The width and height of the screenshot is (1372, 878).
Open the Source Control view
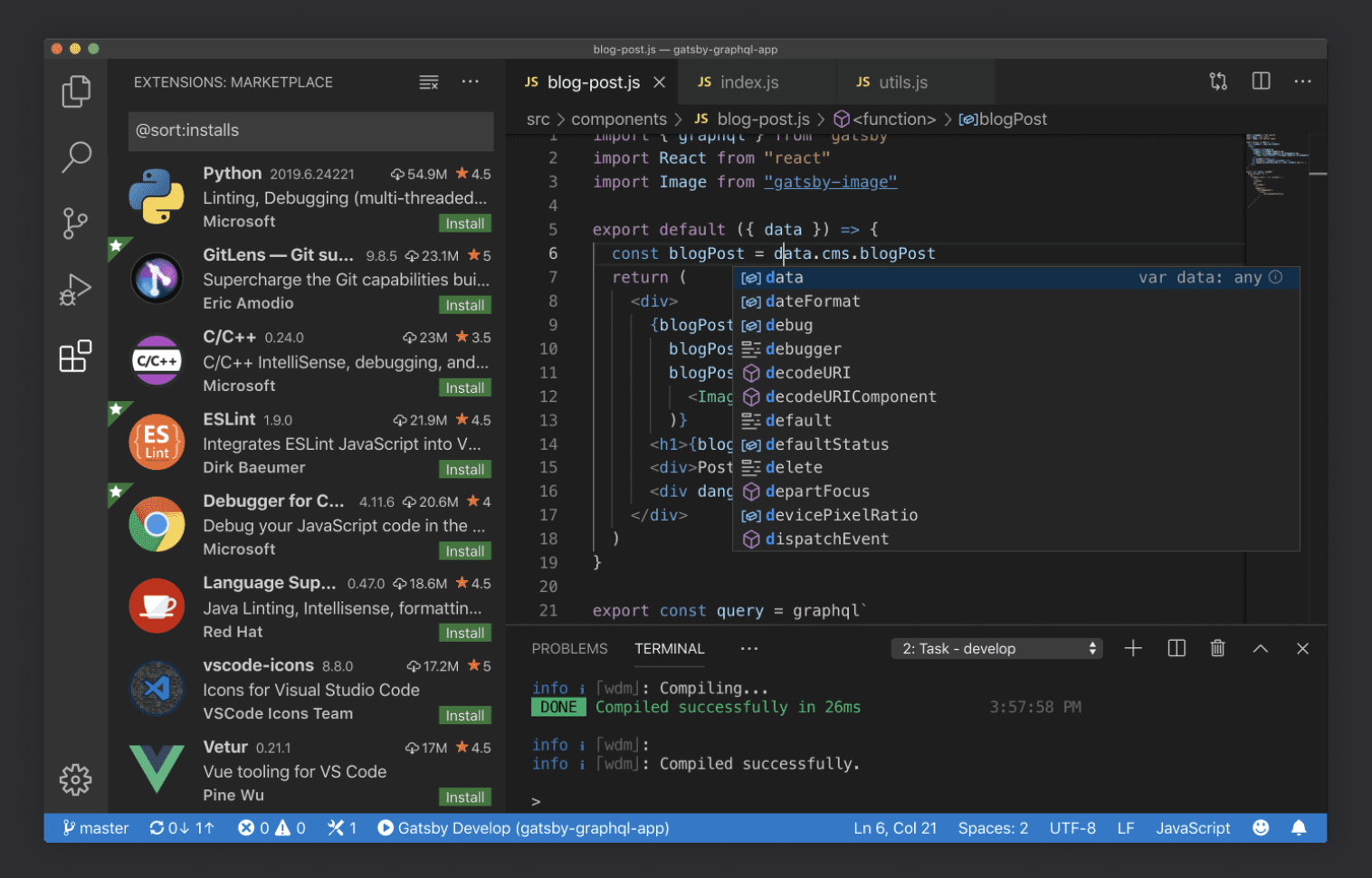click(x=76, y=223)
